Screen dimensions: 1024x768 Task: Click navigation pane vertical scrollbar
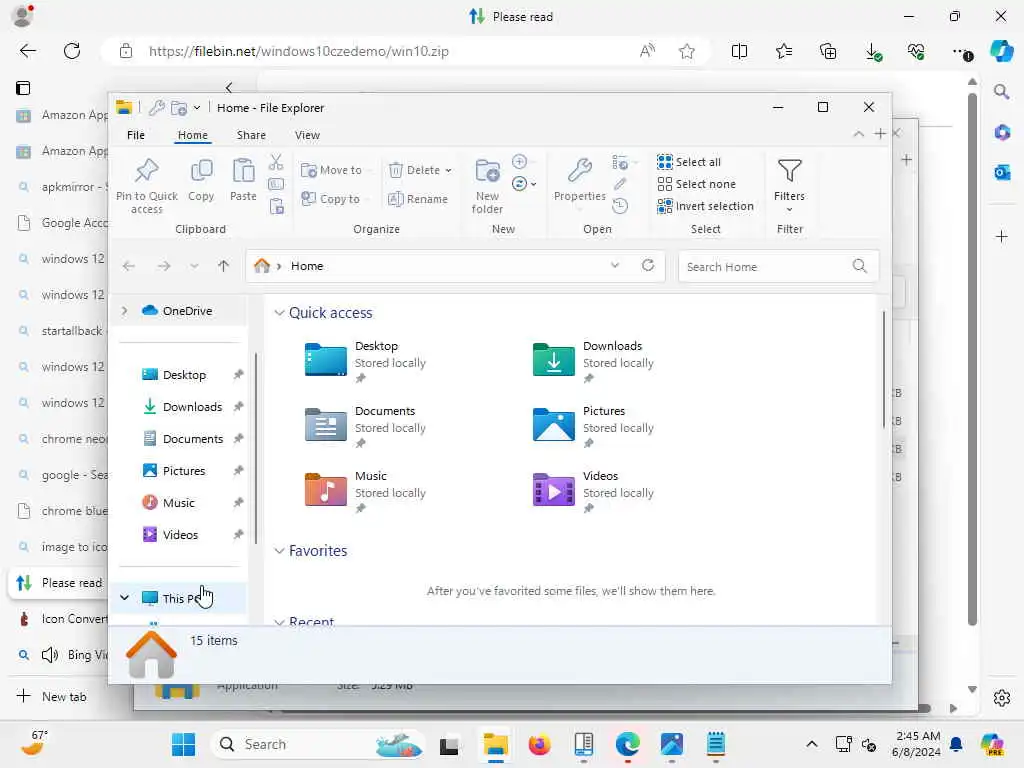coord(255,448)
